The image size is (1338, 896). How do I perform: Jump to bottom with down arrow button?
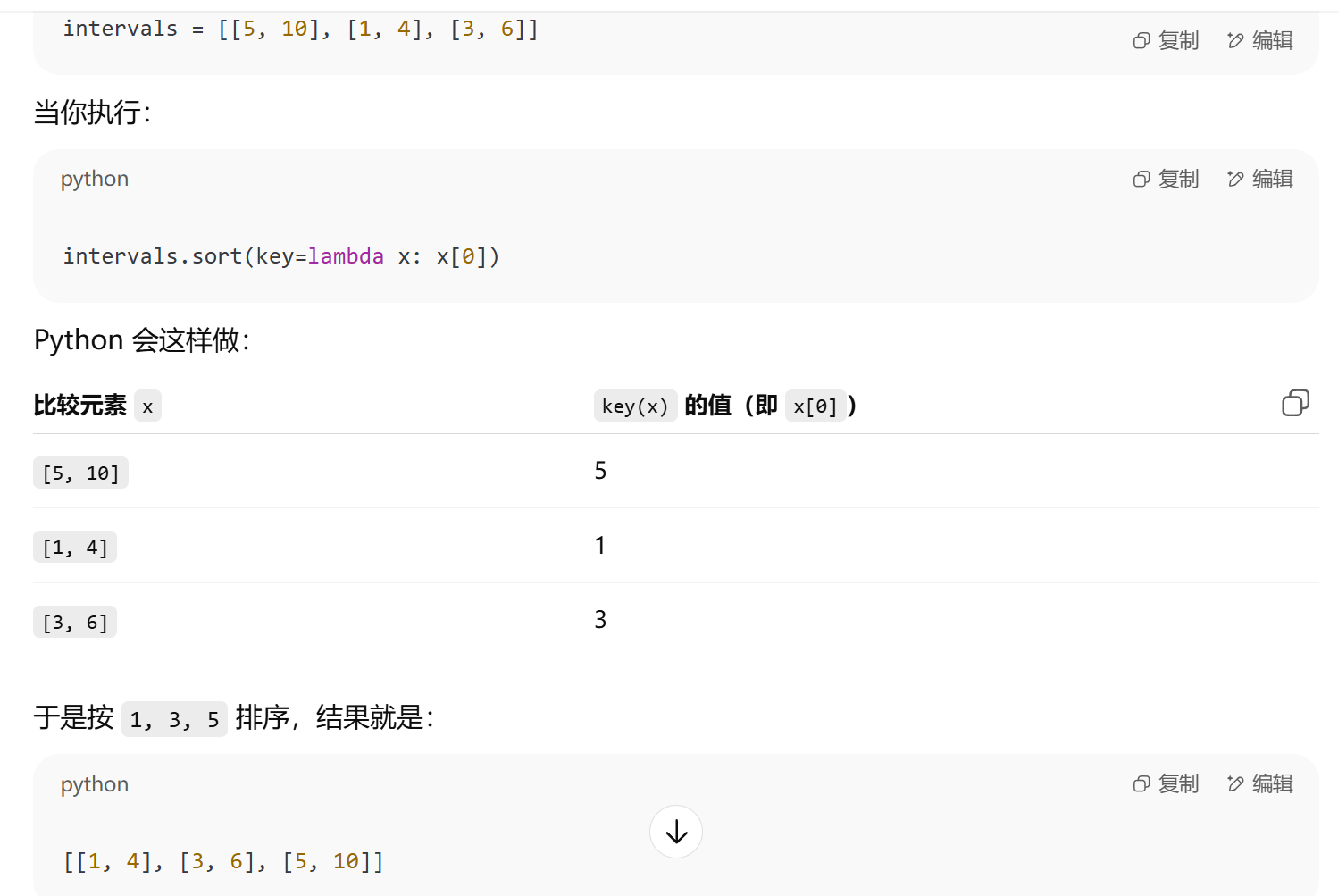click(x=676, y=832)
